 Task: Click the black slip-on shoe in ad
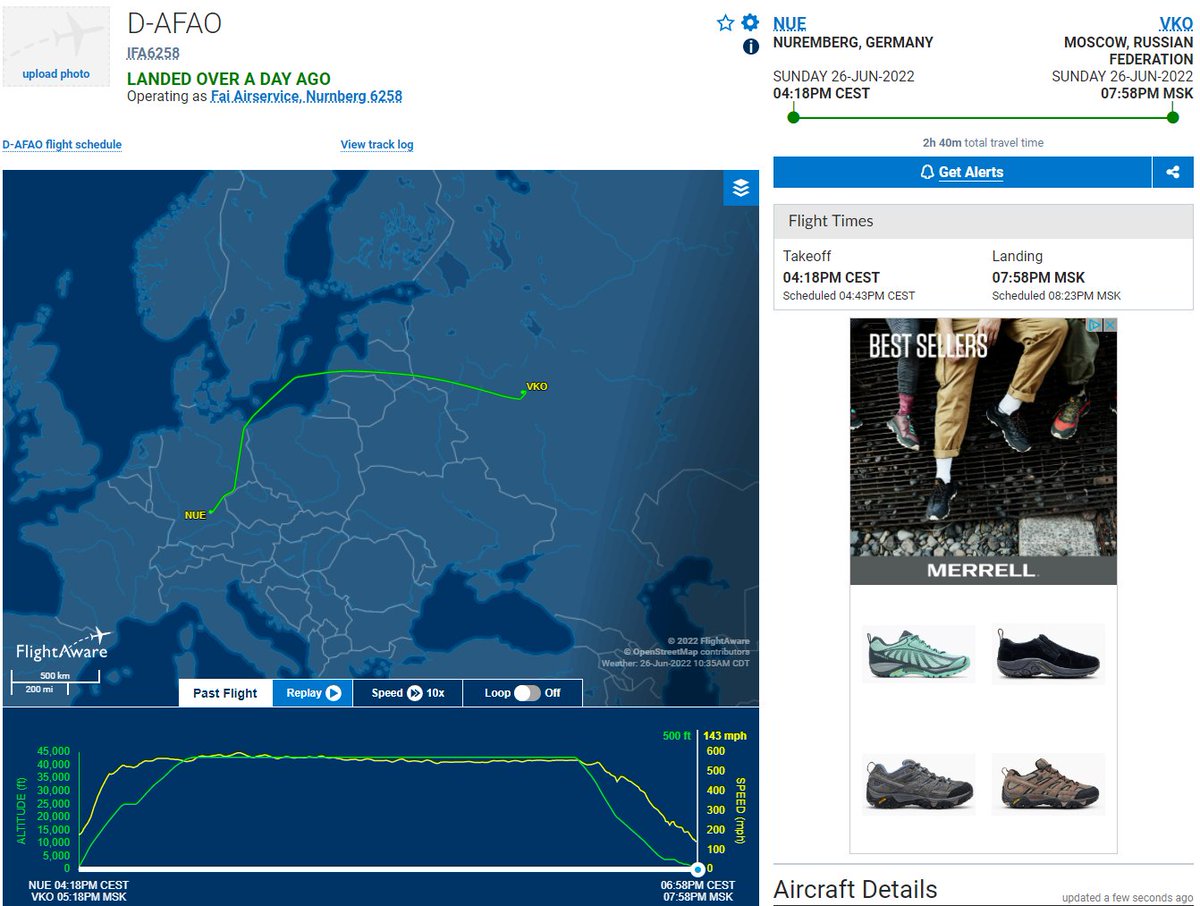(1048, 653)
